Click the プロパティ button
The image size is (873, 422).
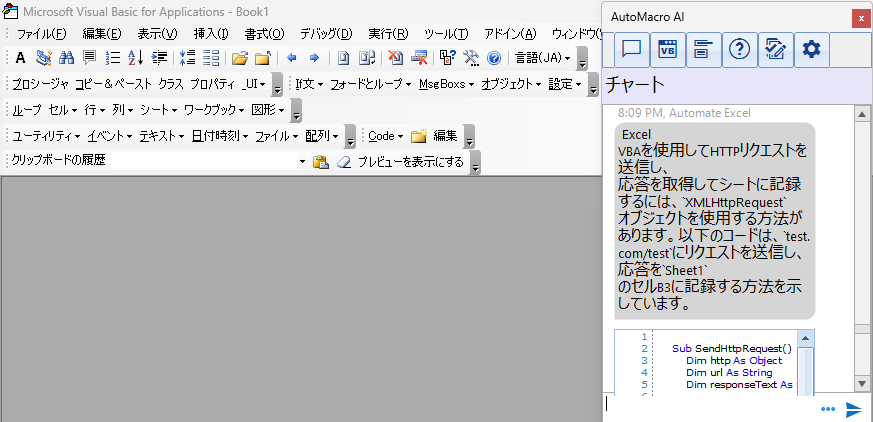coord(212,84)
